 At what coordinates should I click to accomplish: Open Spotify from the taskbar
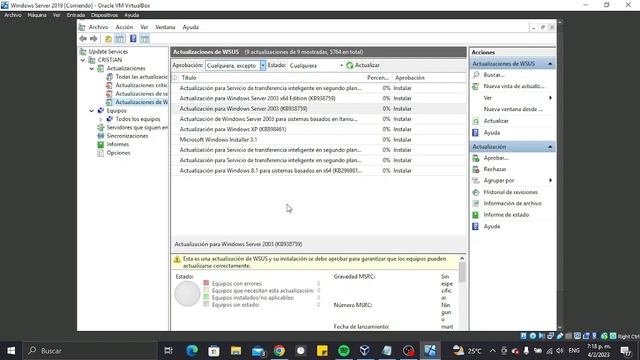[x=344, y=351]
